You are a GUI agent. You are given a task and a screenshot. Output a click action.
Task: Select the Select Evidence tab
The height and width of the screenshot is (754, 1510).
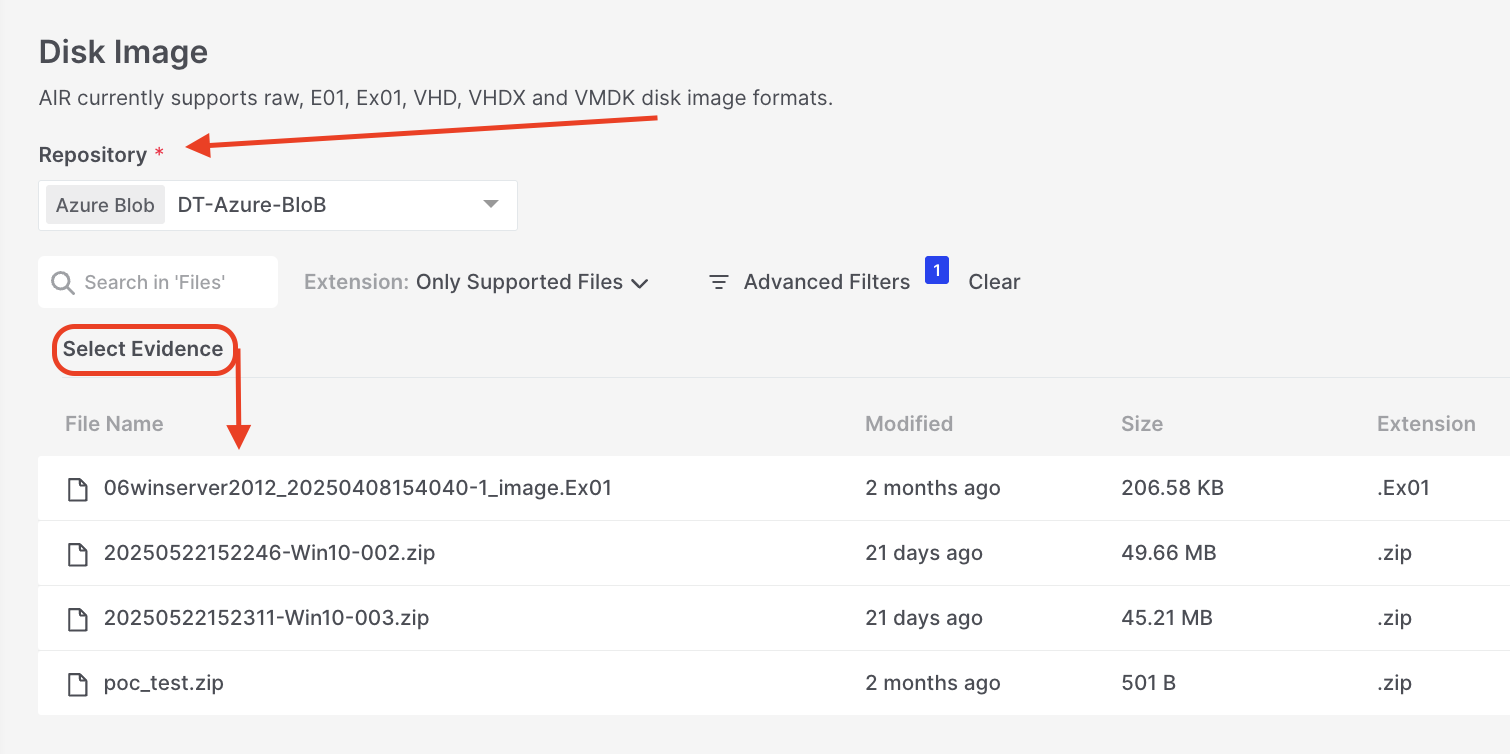pyautogui.click(x=143, y=349)
